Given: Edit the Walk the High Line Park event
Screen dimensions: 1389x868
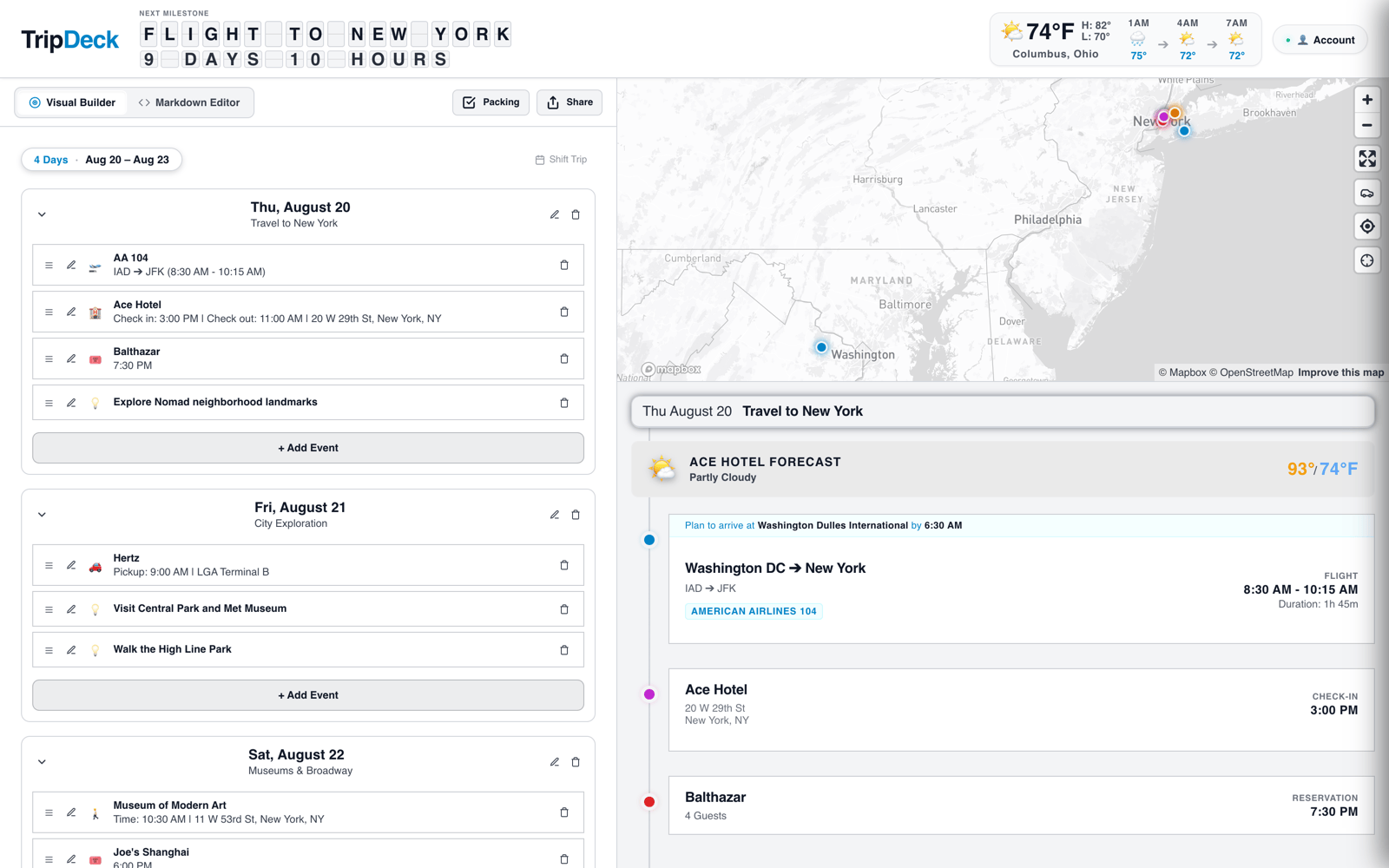Looking at the screenshot, I should tap(71, 650).
